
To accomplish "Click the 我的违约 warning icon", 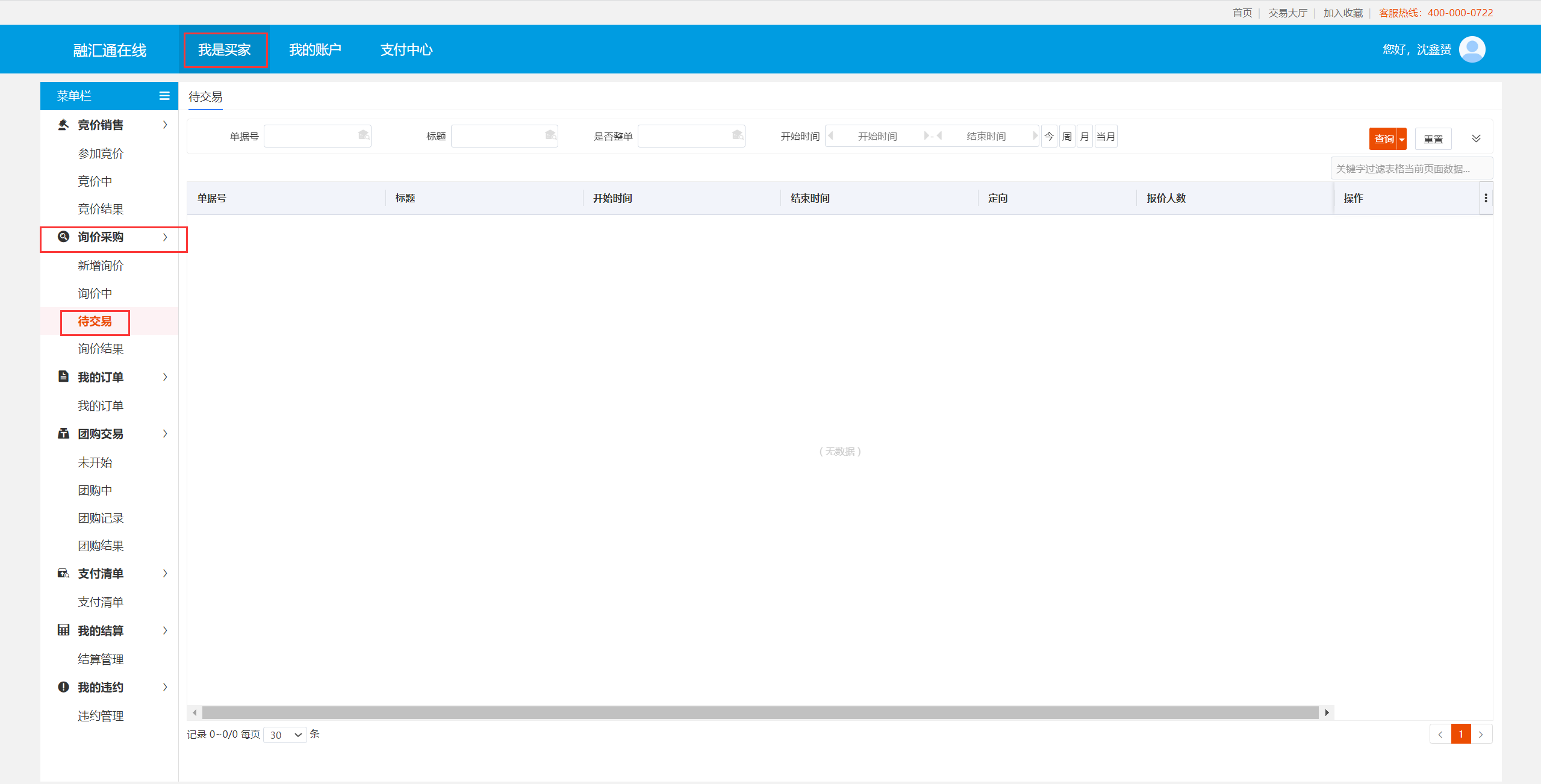I will pyautogui.click(x=63, y=687).
